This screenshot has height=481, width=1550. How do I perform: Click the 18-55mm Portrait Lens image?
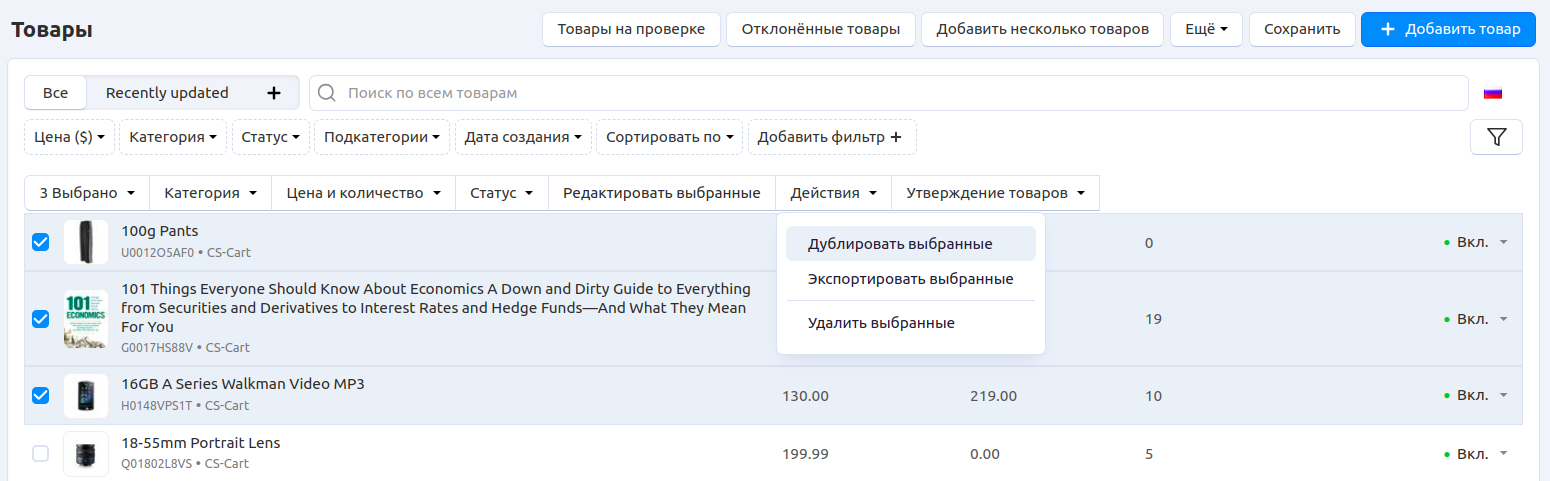pos(85,454)
